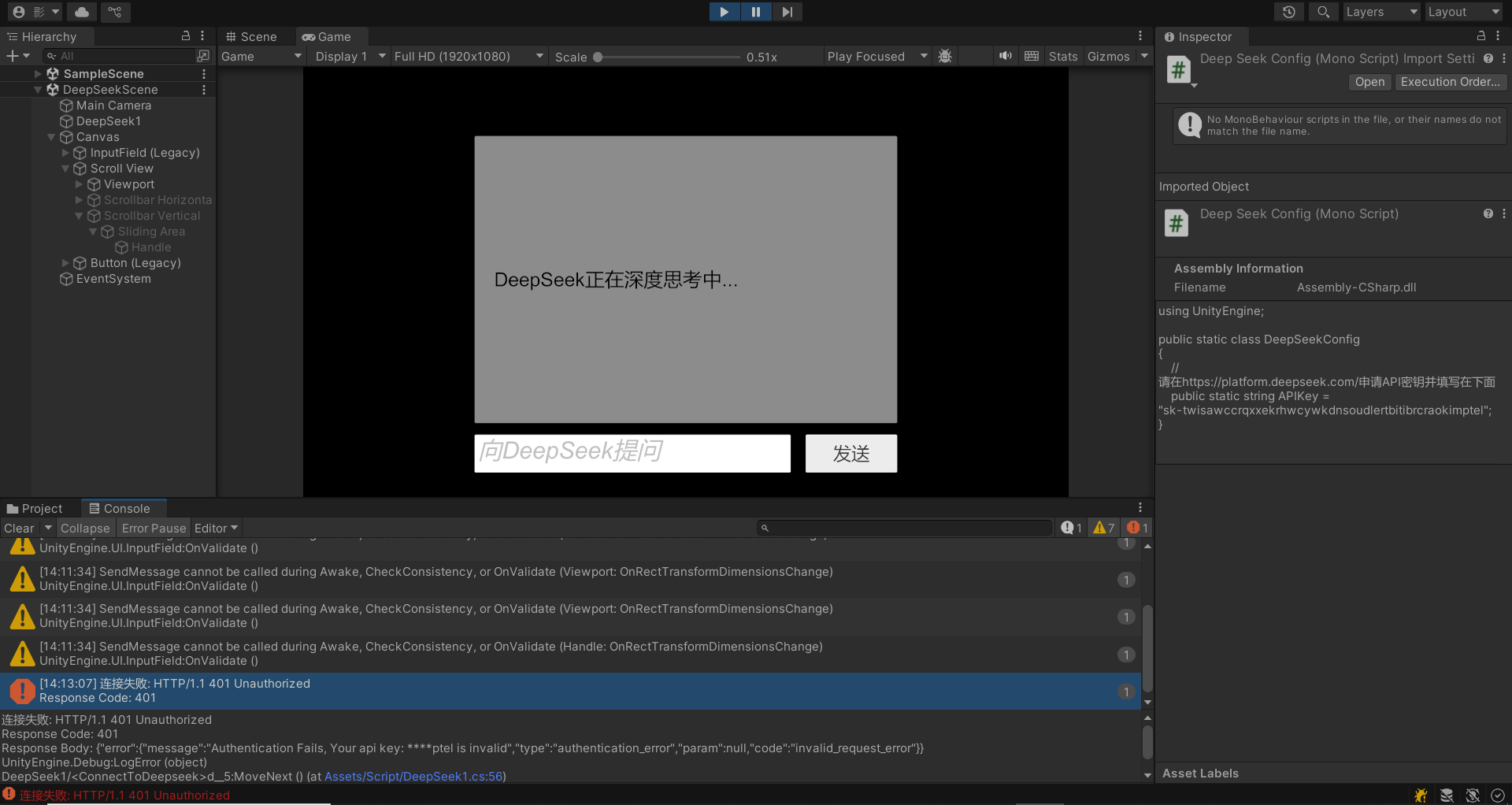Switch to the Project tab

tap(35, 508)
